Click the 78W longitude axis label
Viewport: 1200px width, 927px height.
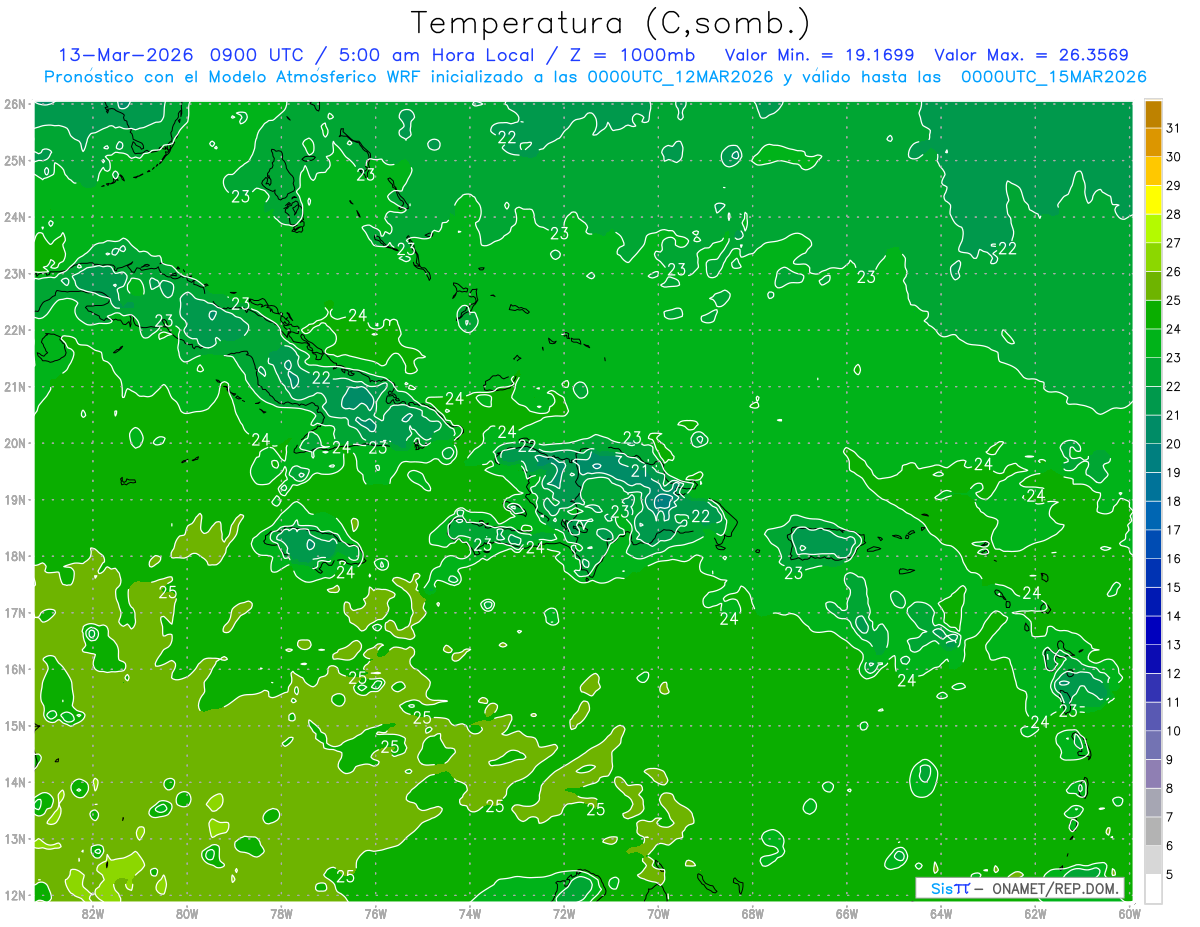[281, 913]
